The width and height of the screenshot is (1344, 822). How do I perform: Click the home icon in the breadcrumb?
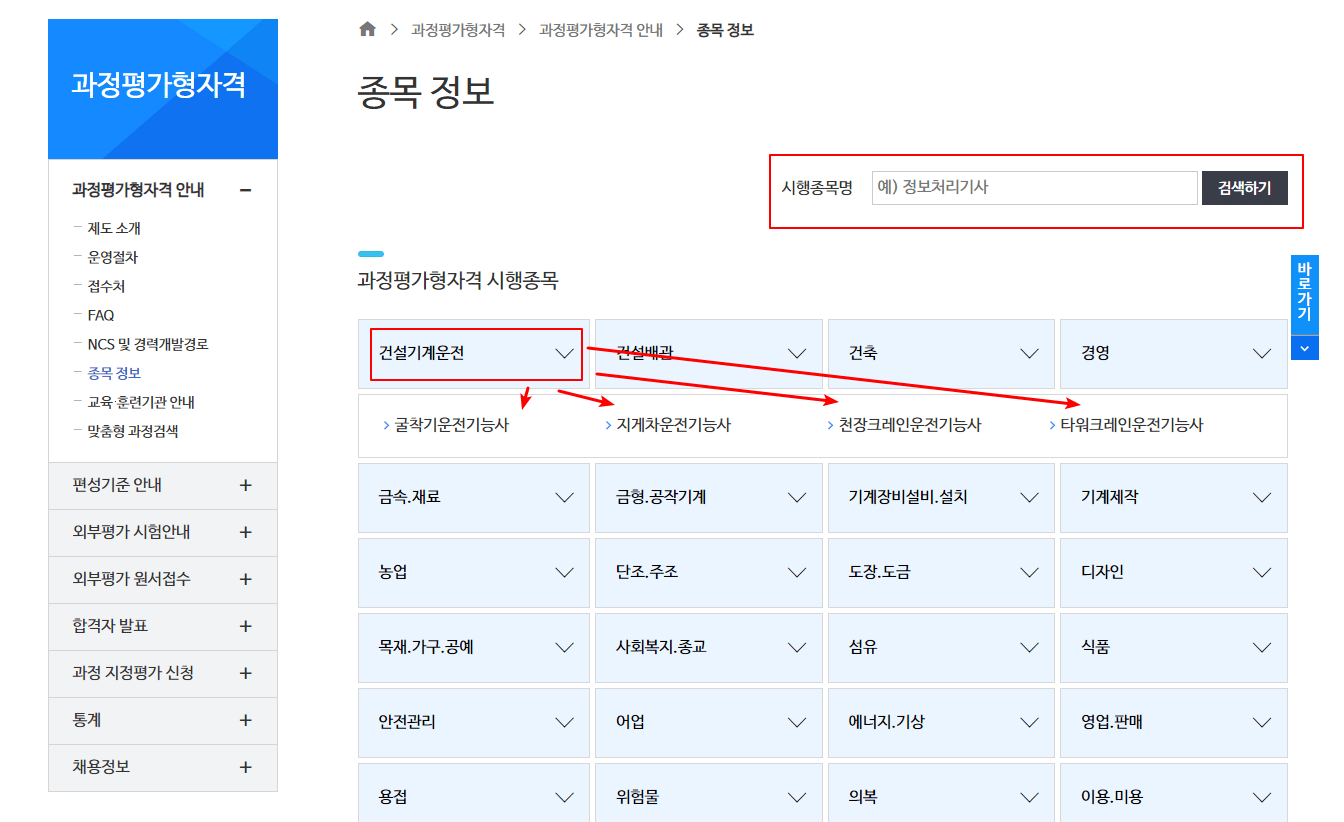tap(367, 29)
